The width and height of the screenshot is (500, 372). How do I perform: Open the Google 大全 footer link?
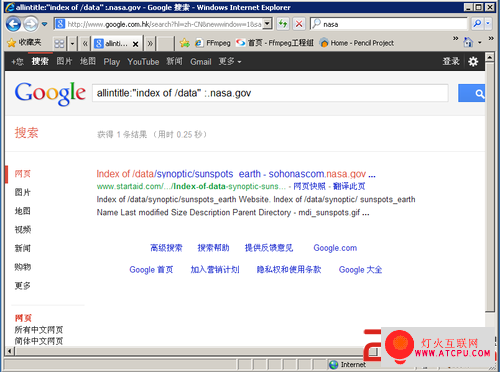point(360,270)
